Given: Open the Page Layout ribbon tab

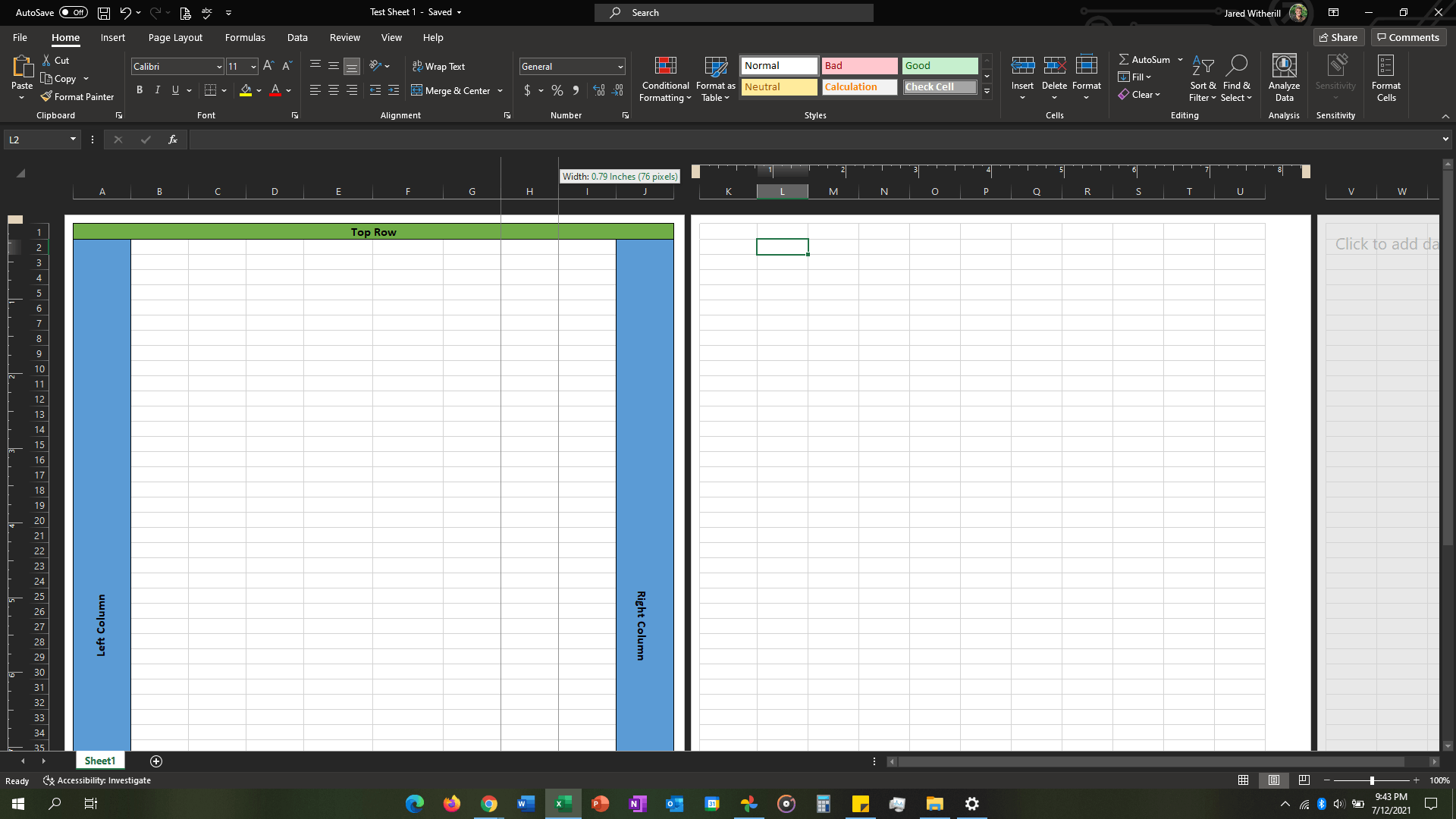Looking at the screenshot, I should 175,37.
